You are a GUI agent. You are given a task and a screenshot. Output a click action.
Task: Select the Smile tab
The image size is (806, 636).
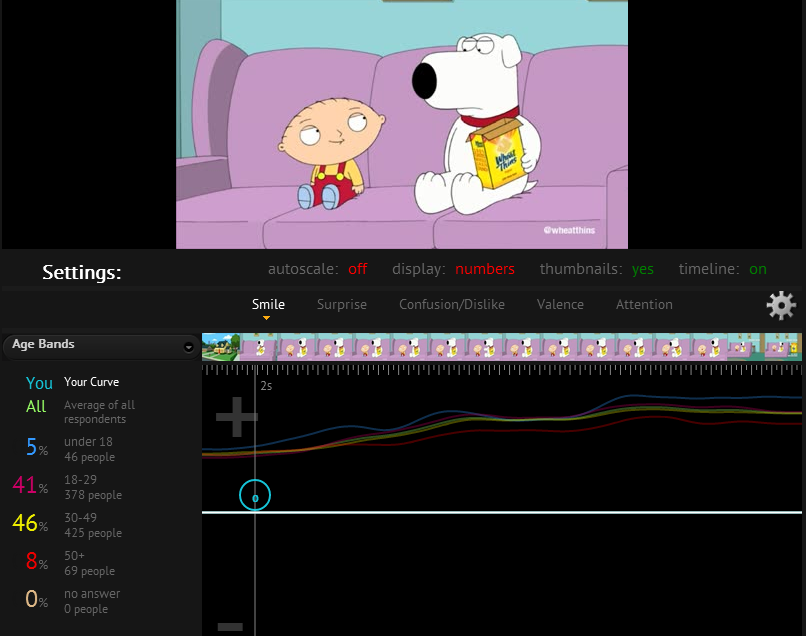point(268,304)
